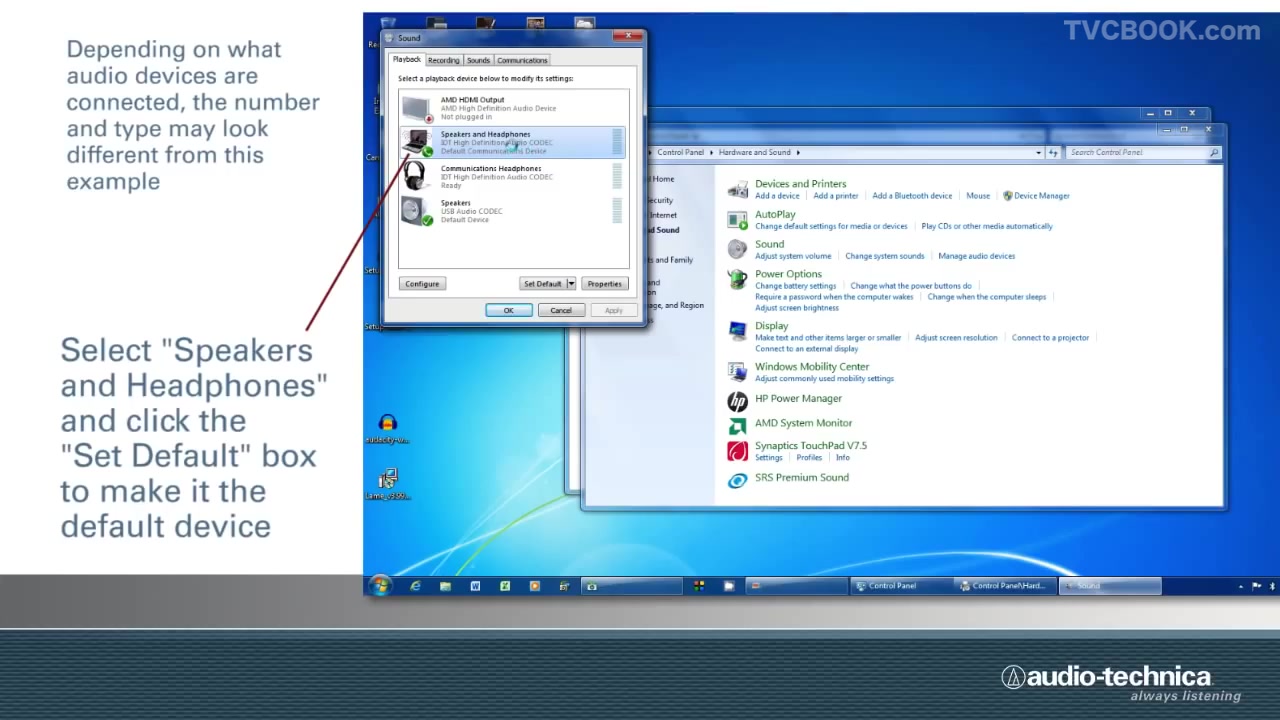Launch Word from the taskbar
The height and width of the screenshot is (720, 1280).
pos(475,586)
